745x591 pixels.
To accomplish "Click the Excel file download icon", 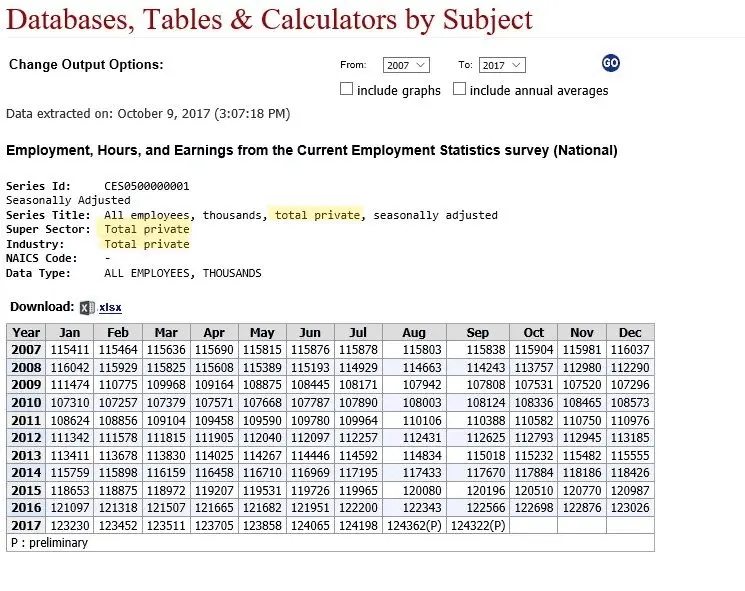I will [x=87, y=307].
